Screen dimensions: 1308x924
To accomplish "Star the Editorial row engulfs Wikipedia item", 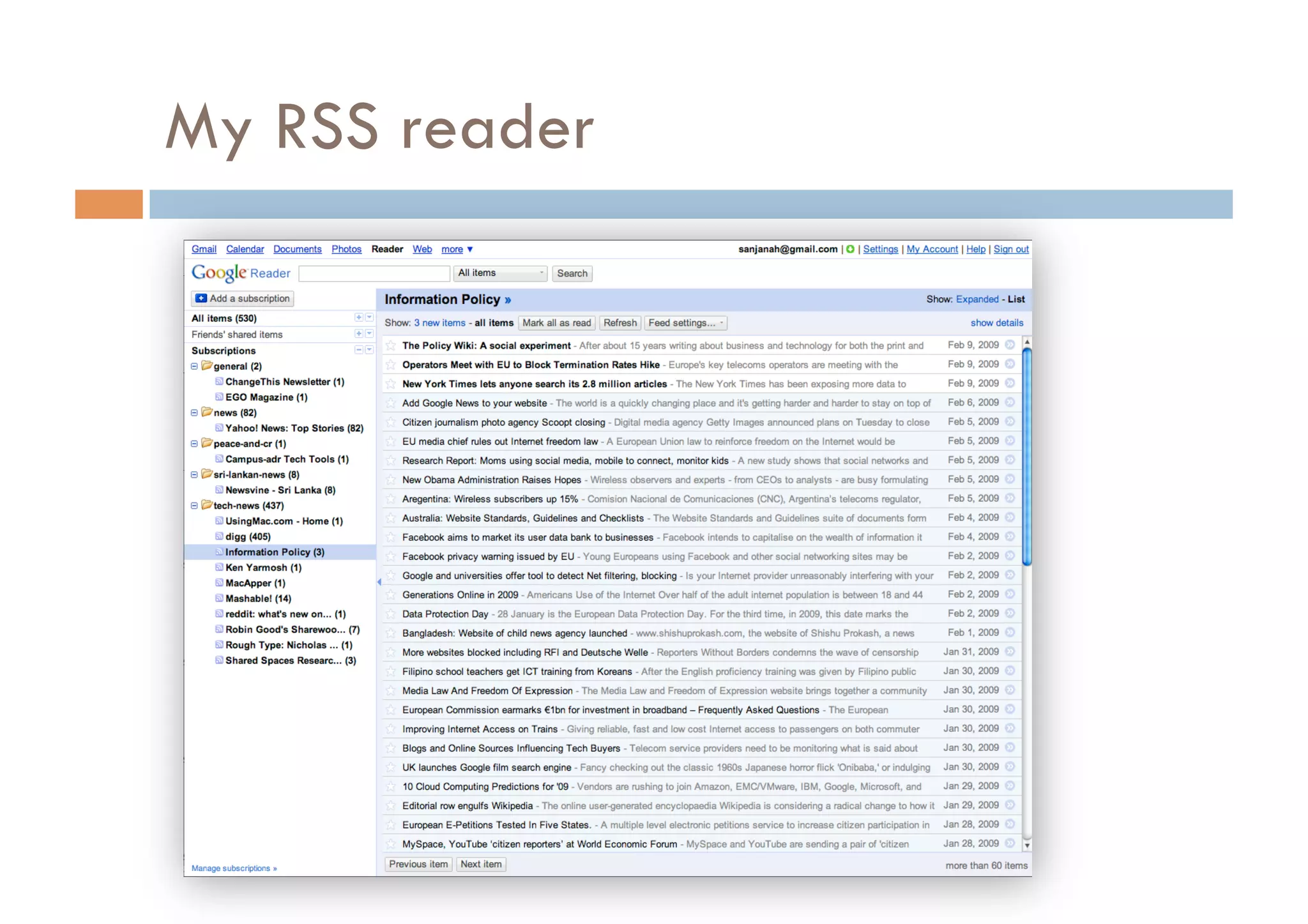I will [x=391, y=806].
